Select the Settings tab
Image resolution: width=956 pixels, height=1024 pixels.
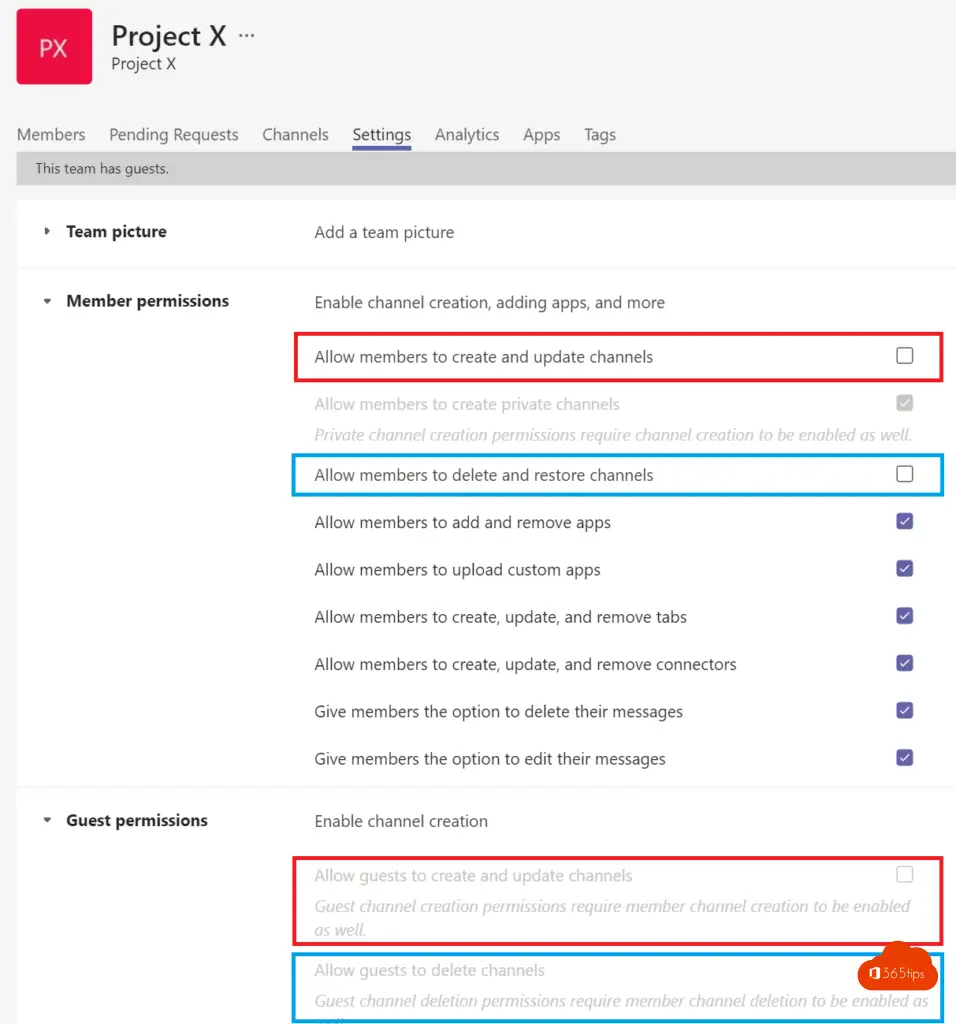pyautogui.click(x=381, y=135)
